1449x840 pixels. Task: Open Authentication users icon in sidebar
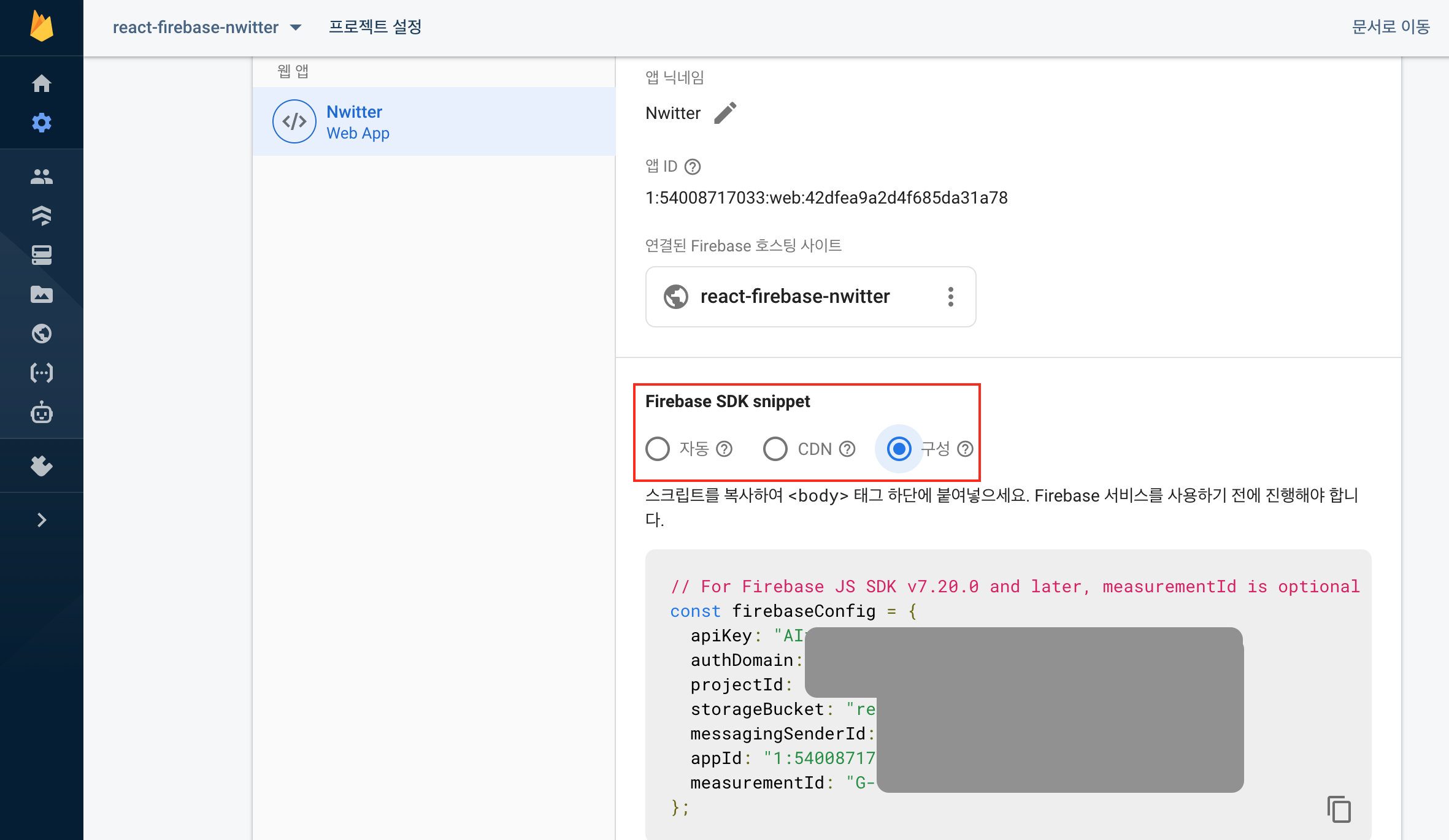pyautogui.click(x=42, y=177)
